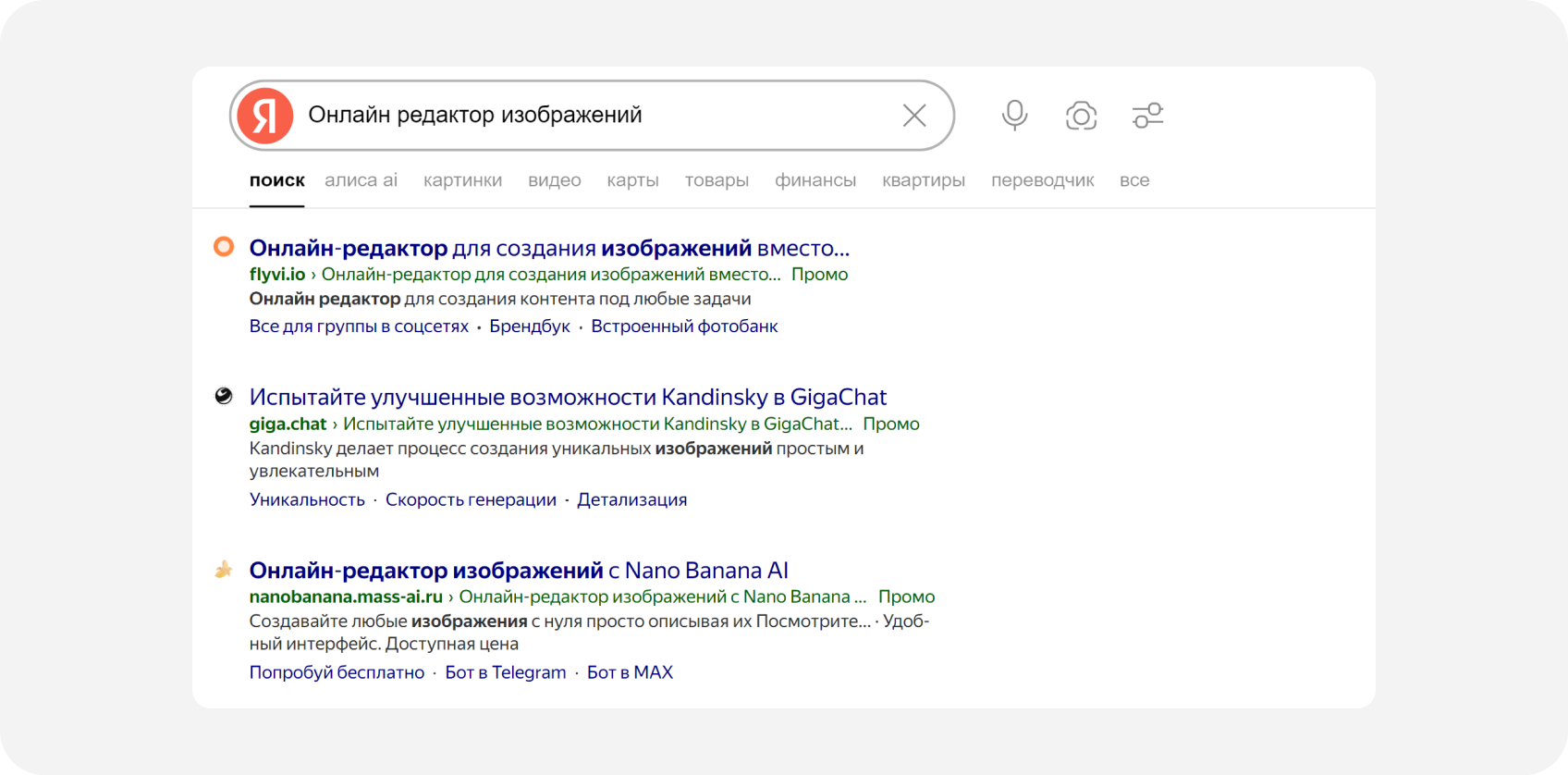Open the «Встроенный фотобанк» sitelink
This screenshot has height=775, width=1568.
coord(684,326)
